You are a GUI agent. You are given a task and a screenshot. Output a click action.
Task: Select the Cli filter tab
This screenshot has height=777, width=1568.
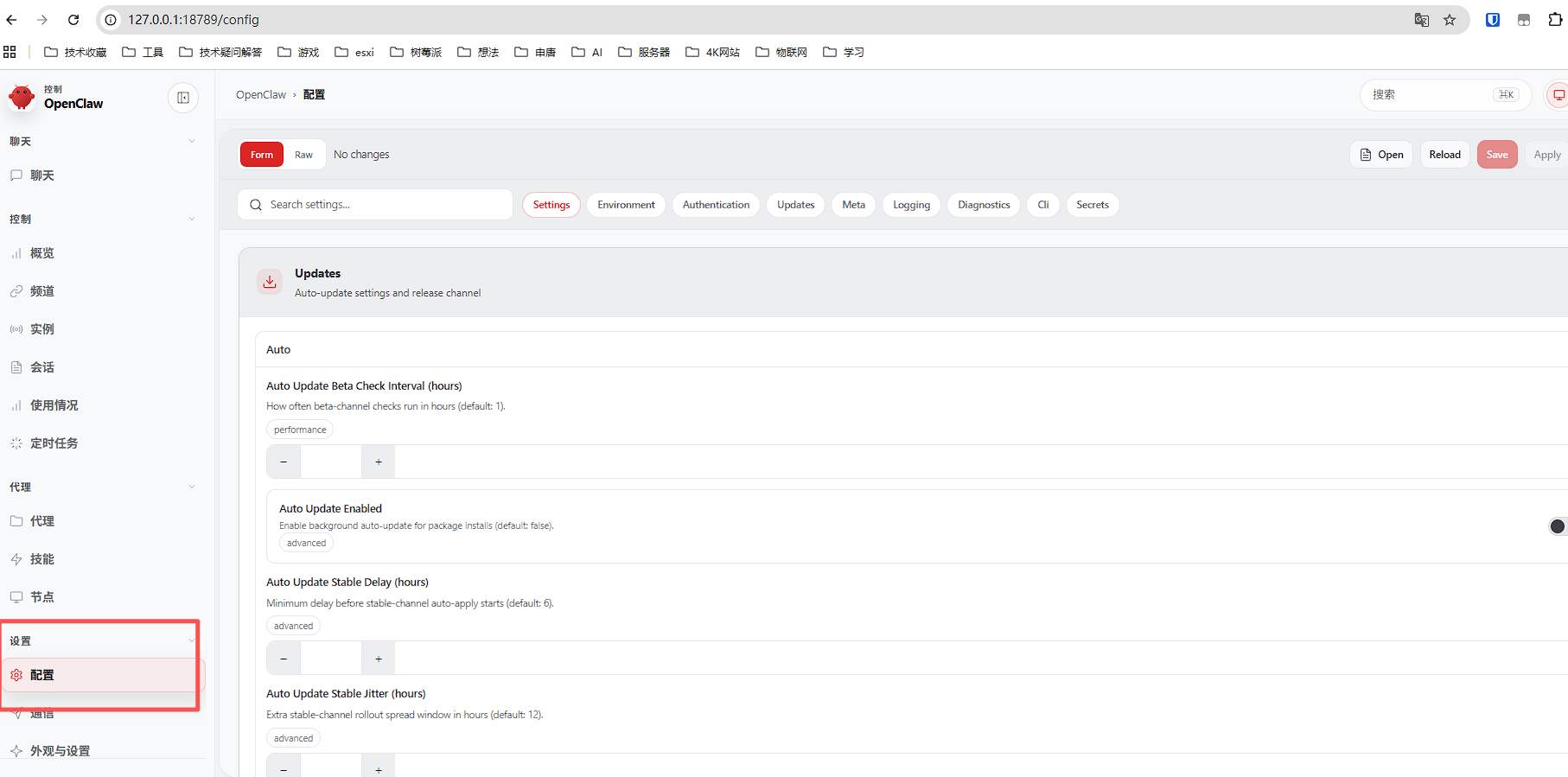[1043, 205]
